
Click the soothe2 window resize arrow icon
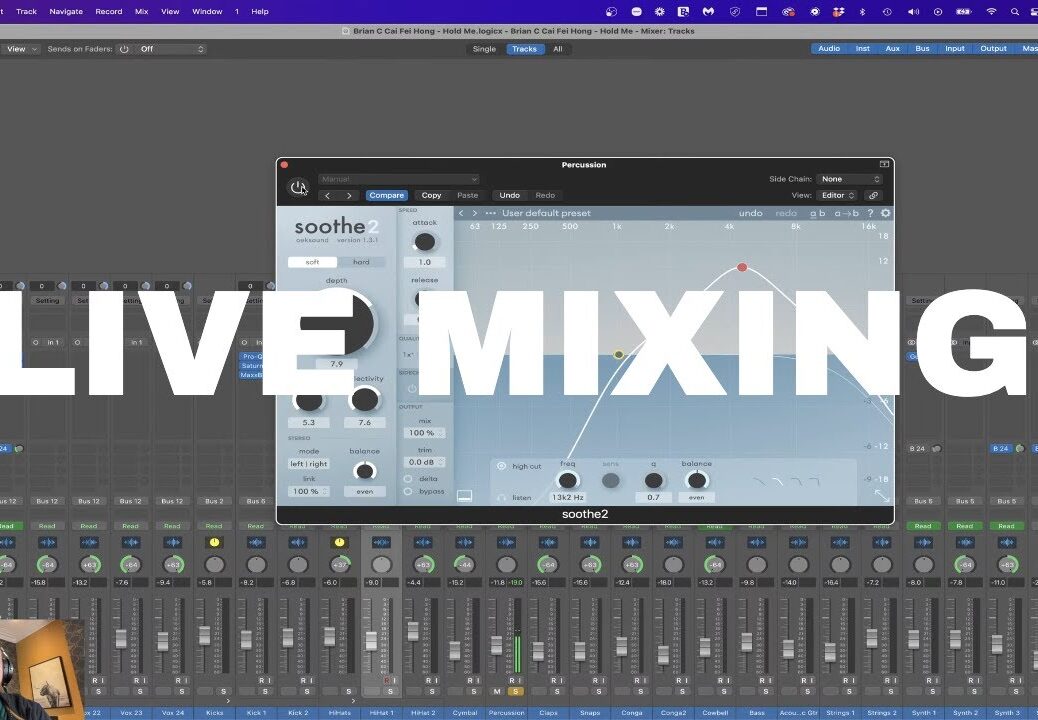(882, 495)
